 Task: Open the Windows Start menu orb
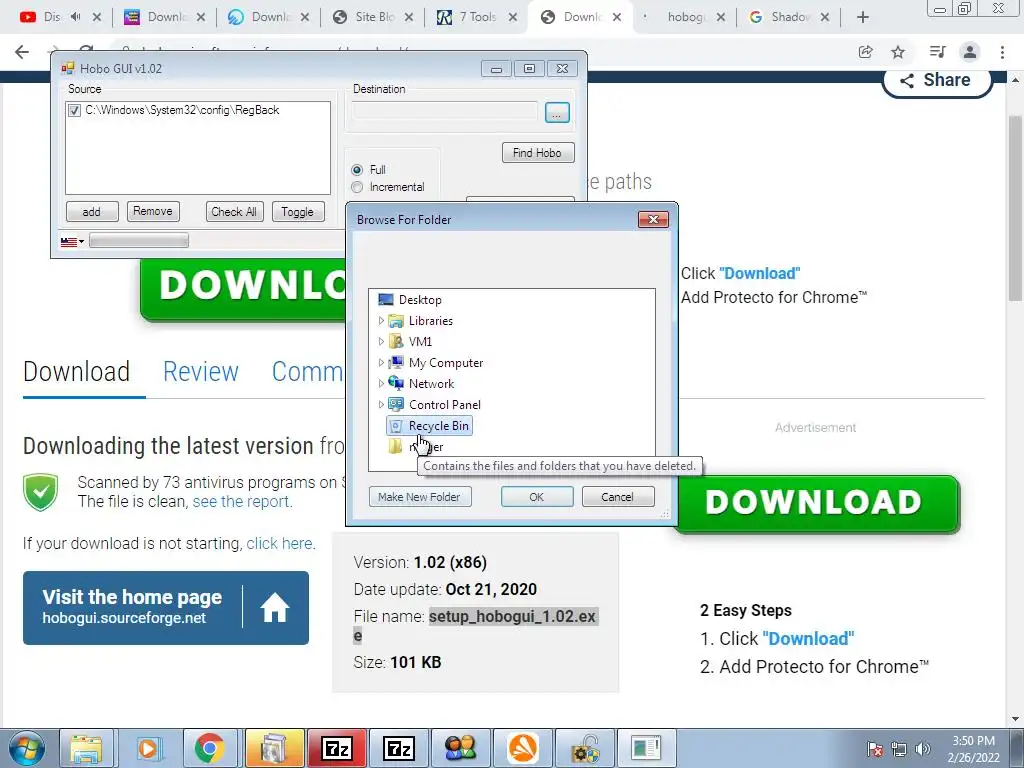(x=27, y=748)
